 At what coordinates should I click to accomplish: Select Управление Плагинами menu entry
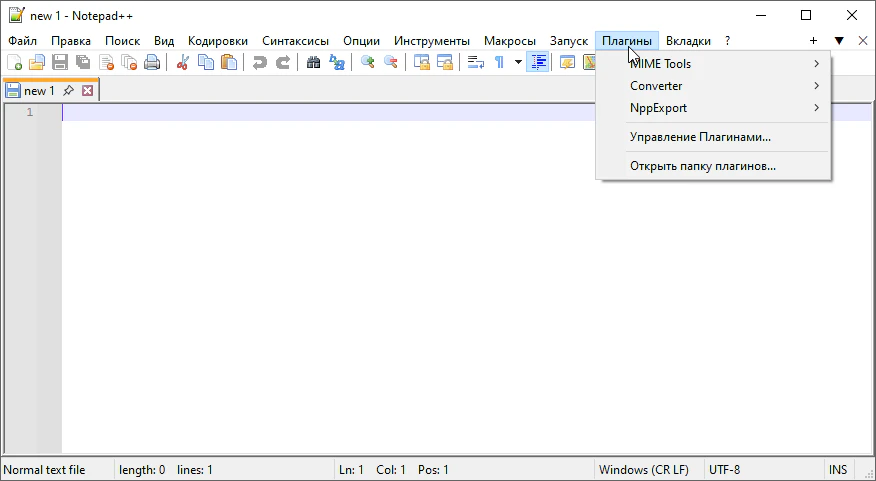click(x=700, y=137)
